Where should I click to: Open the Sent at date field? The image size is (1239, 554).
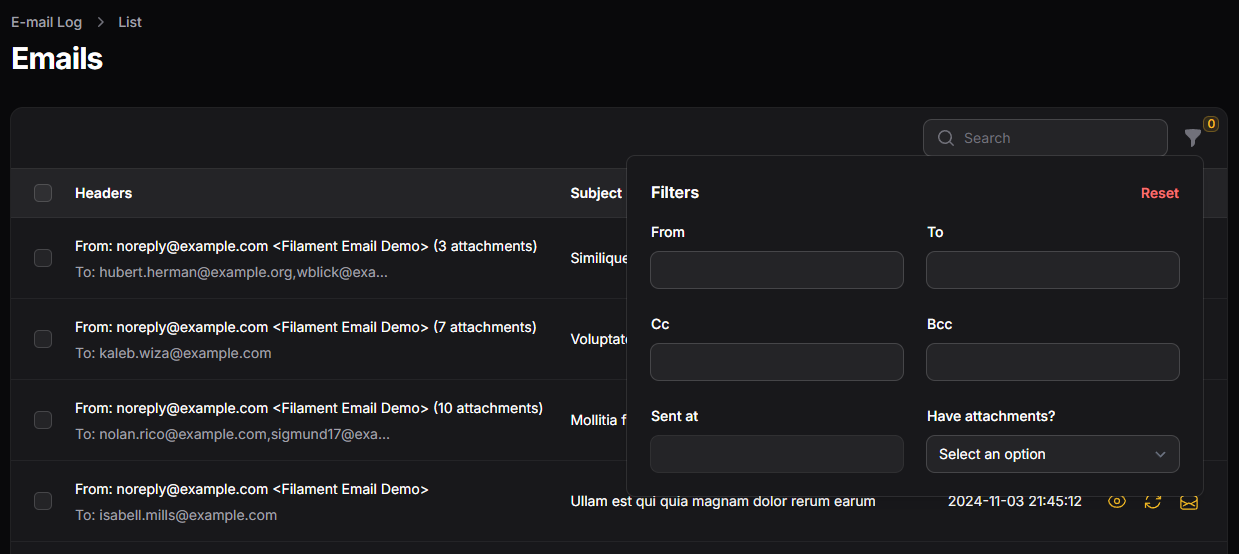(777, 454)
